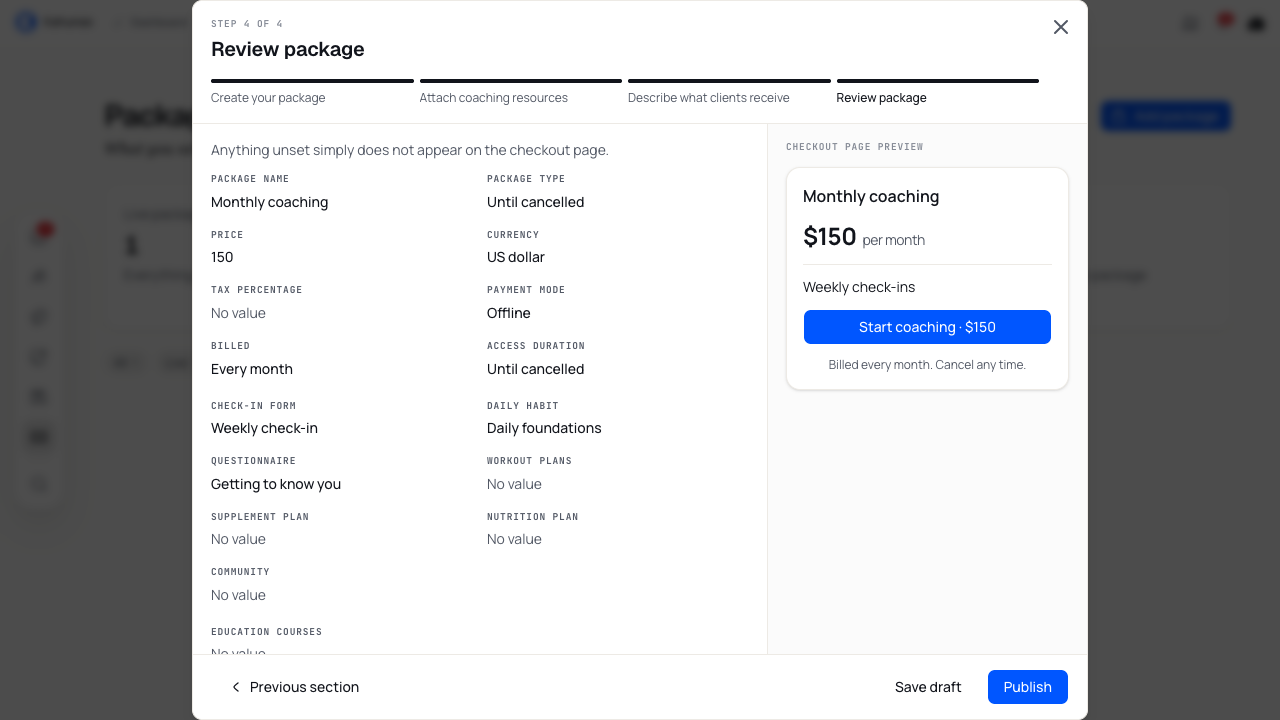1280x720 pixels.
Task: Click the blue button behind the dialog
Action: click(x=1165, y=116)
